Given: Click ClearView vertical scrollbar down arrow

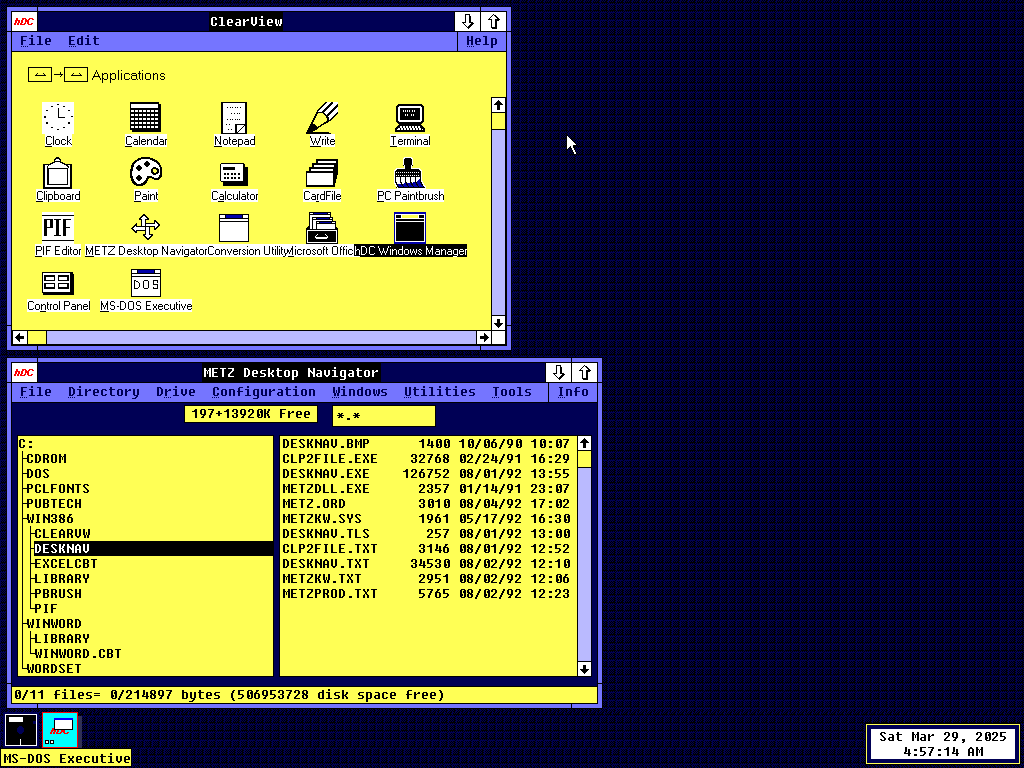Looking at the screenshot, I should click(498, 323).
